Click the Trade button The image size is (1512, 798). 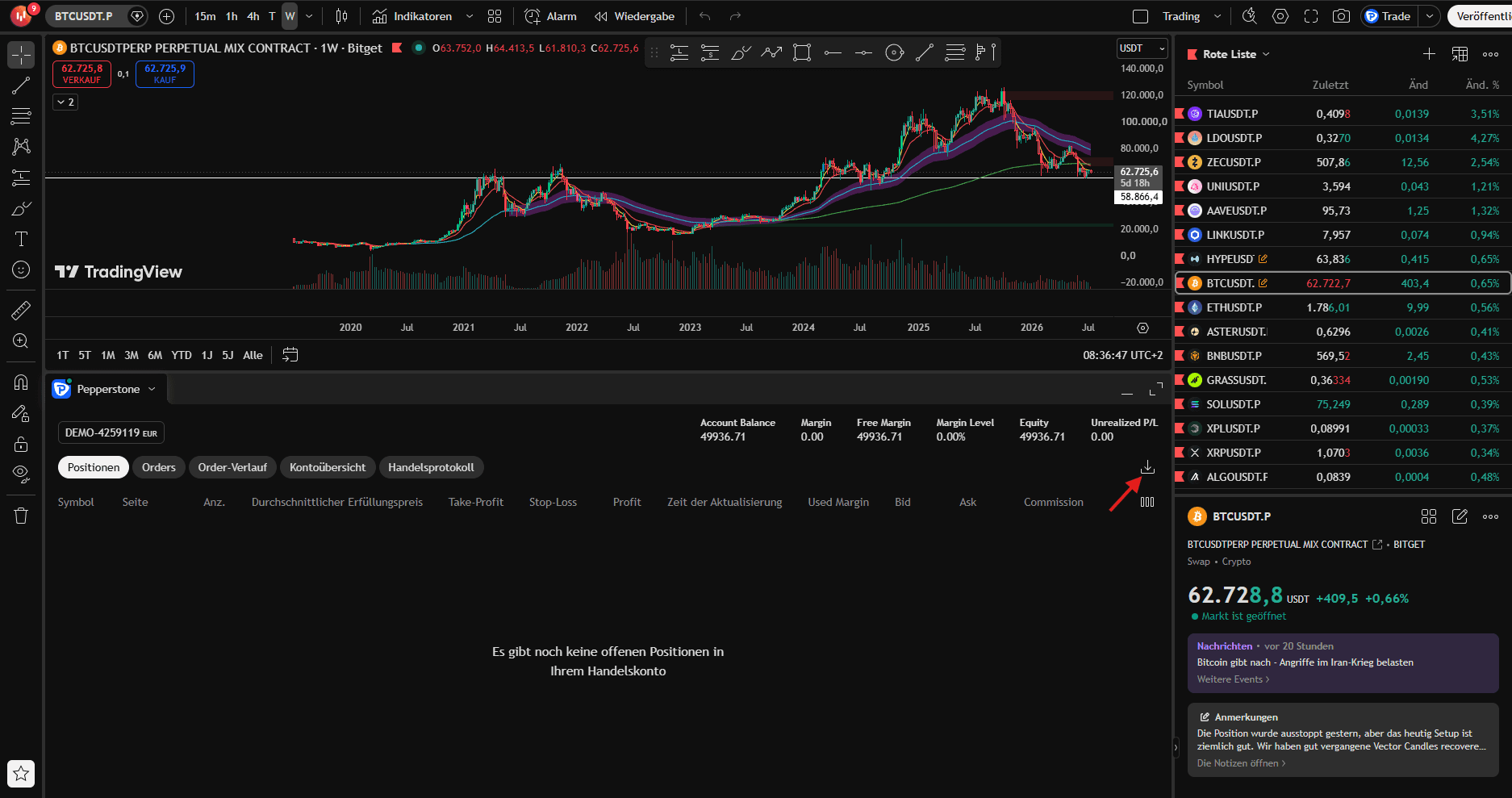pyautogui.click(x=1388, y=16)
